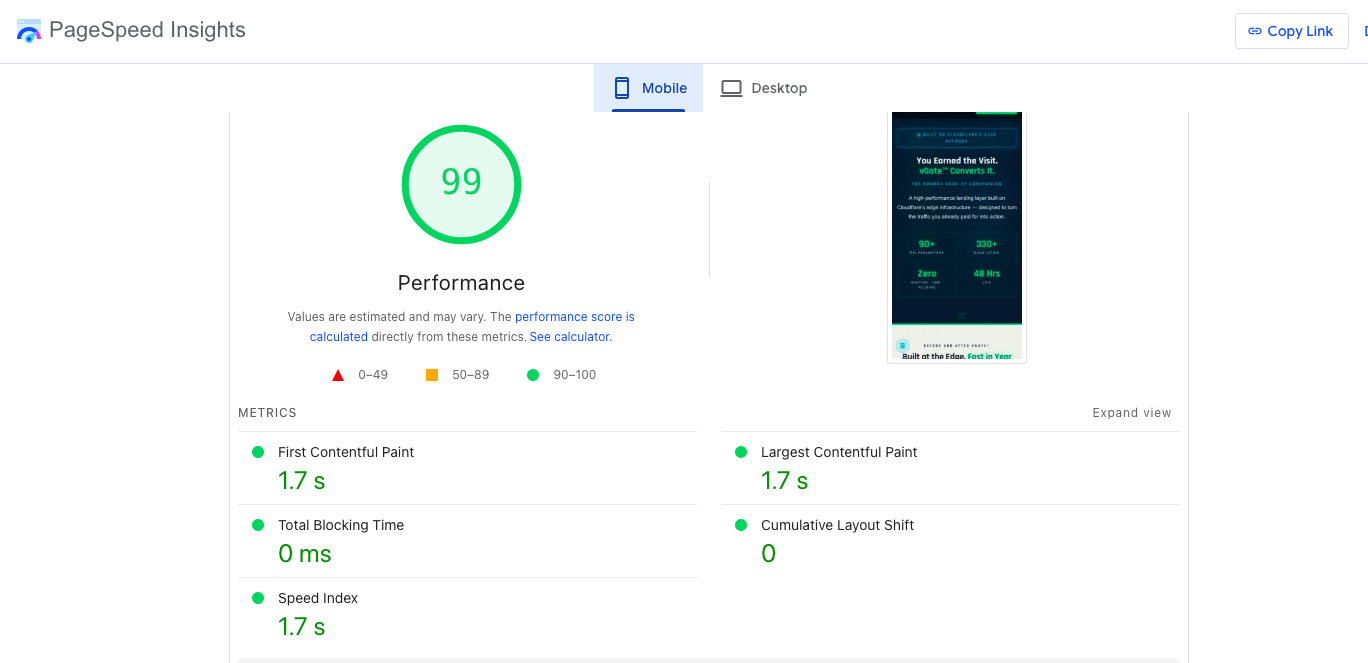Click the green dot beside Cumulative Layout Shift
The height and width of the screenshot is (663, 1368).
741,525
